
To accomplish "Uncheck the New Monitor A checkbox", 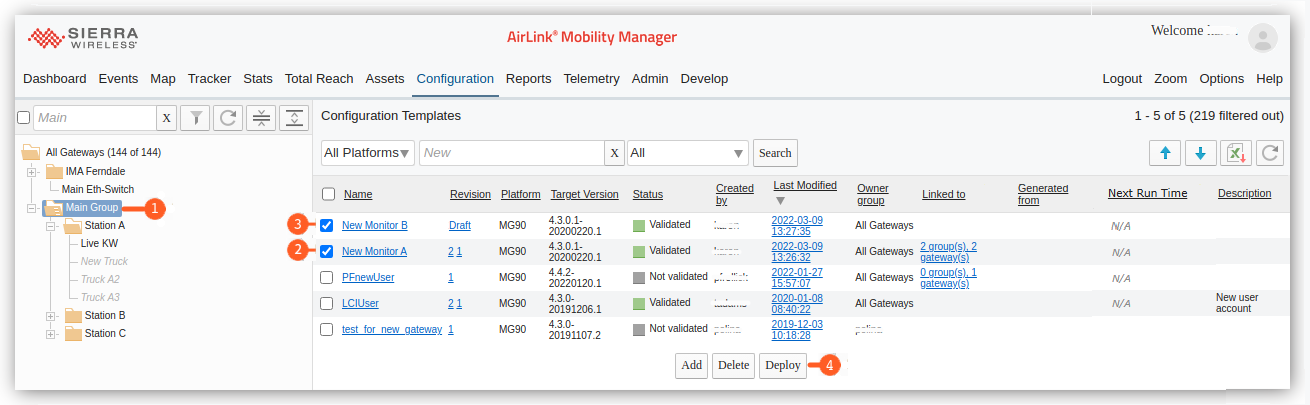I will pyautogui.click(x=327, y=251).
